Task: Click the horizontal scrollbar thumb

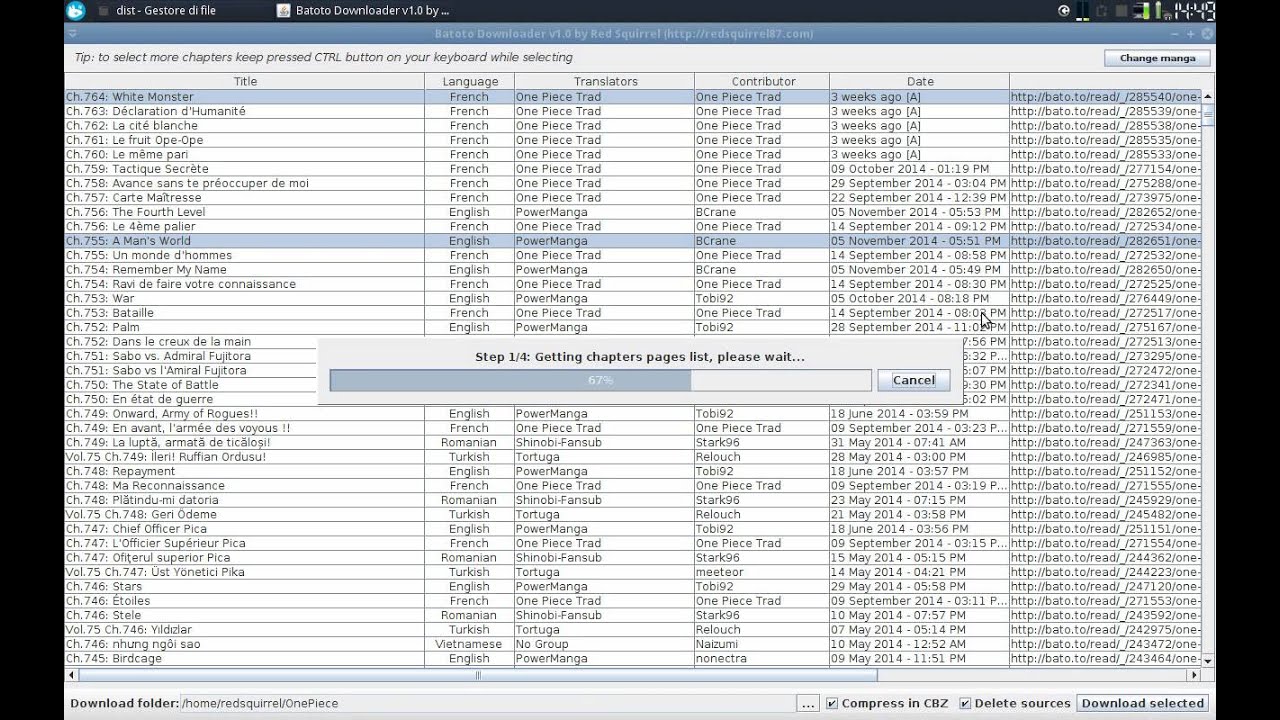Action: pos(480,675)
